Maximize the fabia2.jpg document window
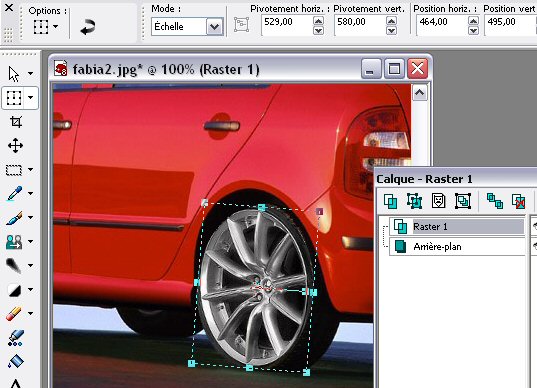Viewport: 537px width, 388px height. (394, 69)
